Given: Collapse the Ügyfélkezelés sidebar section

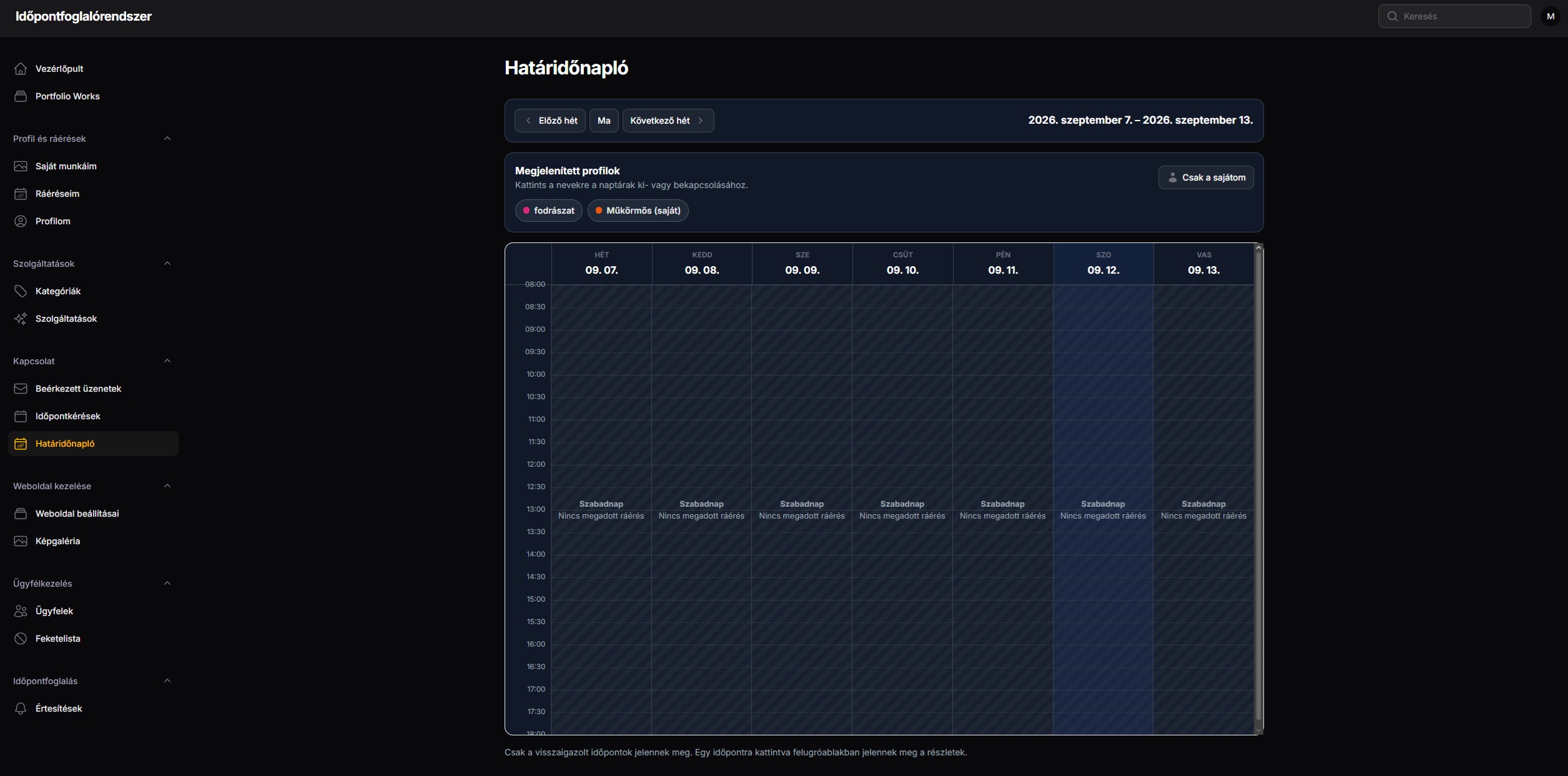Looking at the screenshot, I should (x=167, y=584).
